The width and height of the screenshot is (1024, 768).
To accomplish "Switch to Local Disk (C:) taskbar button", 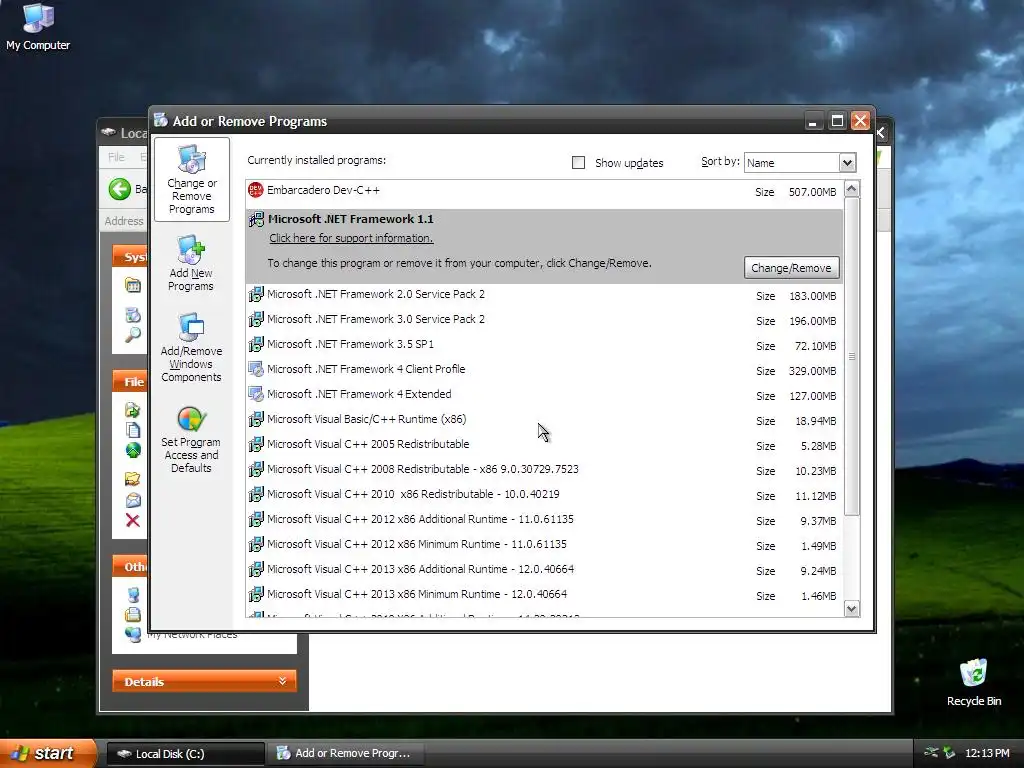I will 185,754.
